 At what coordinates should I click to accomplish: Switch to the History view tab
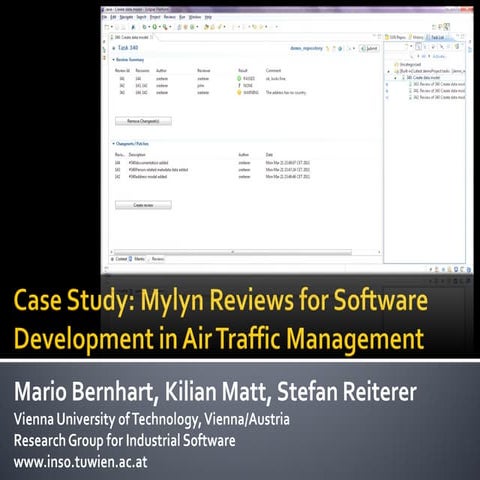416,37
